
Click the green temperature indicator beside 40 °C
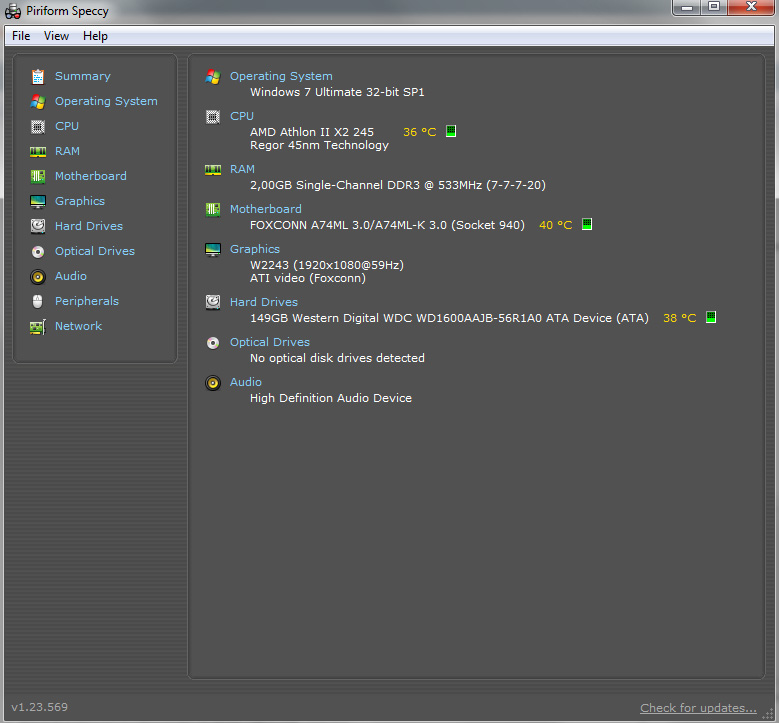tap(587, 224)
